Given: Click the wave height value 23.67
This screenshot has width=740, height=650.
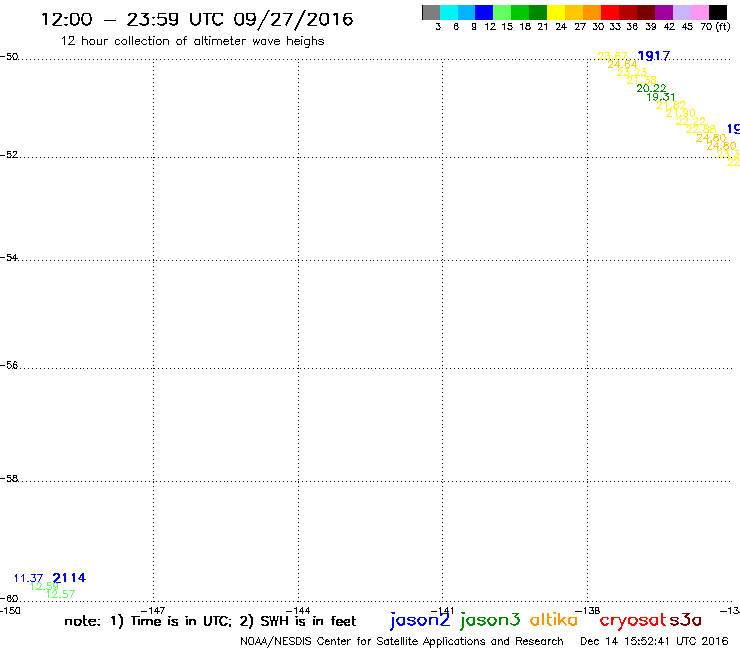Looking at the screenshot, I should [x=613, y=56].
